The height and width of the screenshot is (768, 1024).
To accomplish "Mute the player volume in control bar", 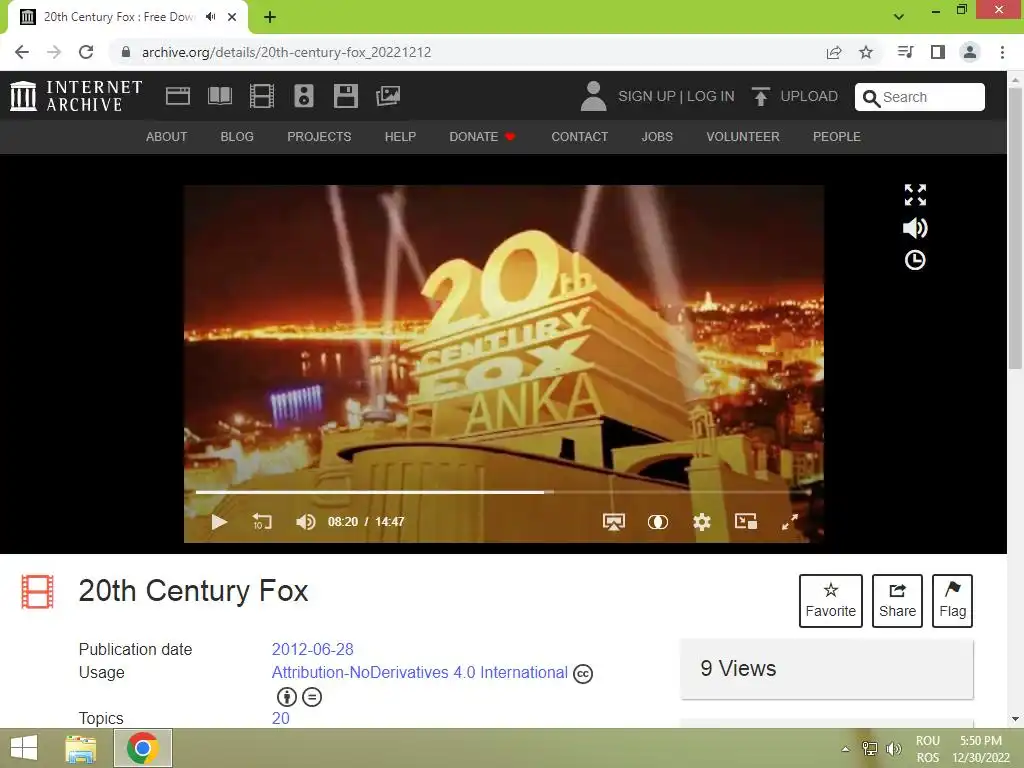I will [x=305, y=522].
